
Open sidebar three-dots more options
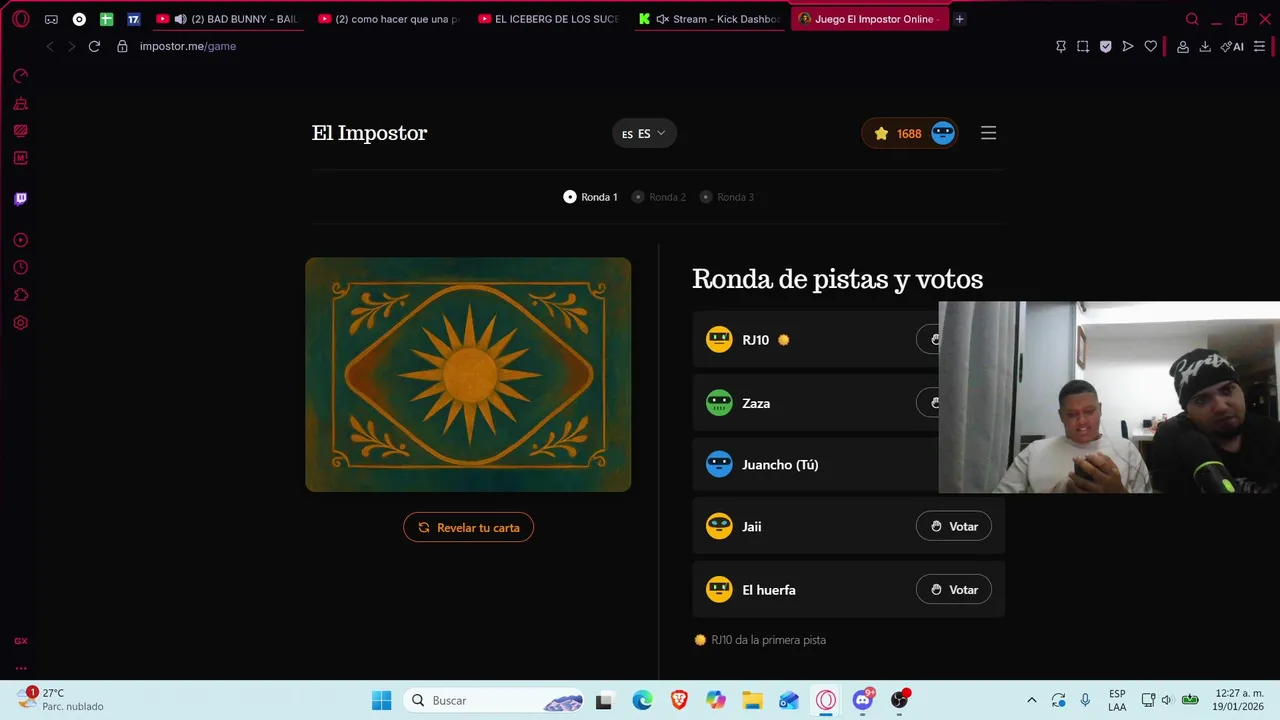click(x=20, y=668)
